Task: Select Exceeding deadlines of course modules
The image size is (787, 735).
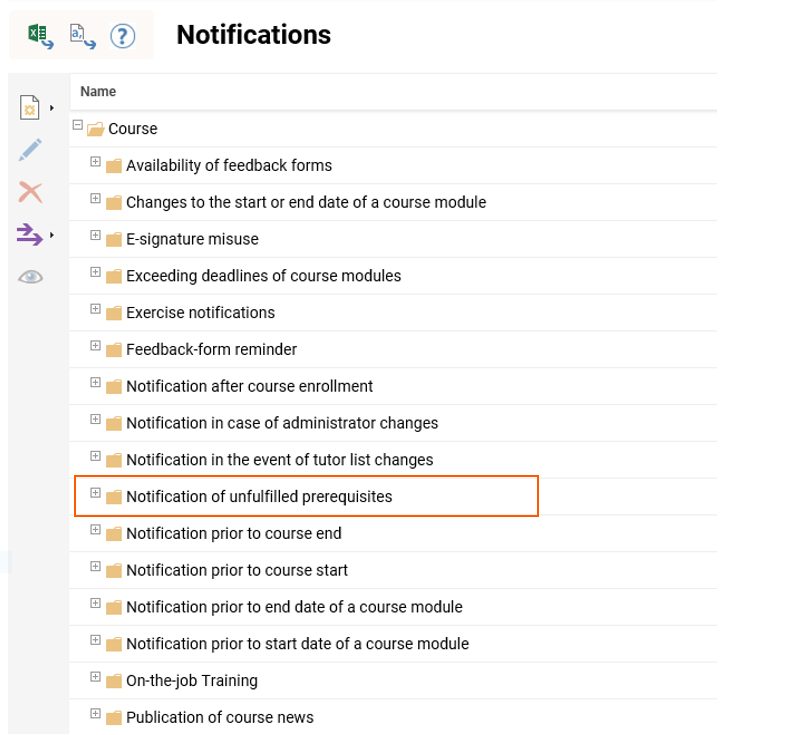Action: pyautogui.click(x=263, y=276)
